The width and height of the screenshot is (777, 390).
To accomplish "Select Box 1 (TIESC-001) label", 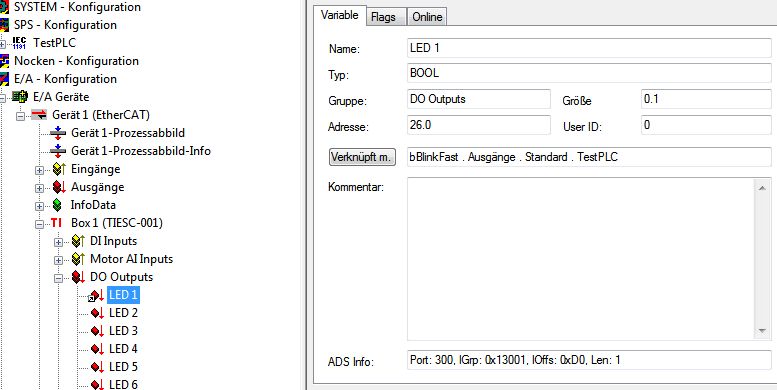I will tap(117, 223).
